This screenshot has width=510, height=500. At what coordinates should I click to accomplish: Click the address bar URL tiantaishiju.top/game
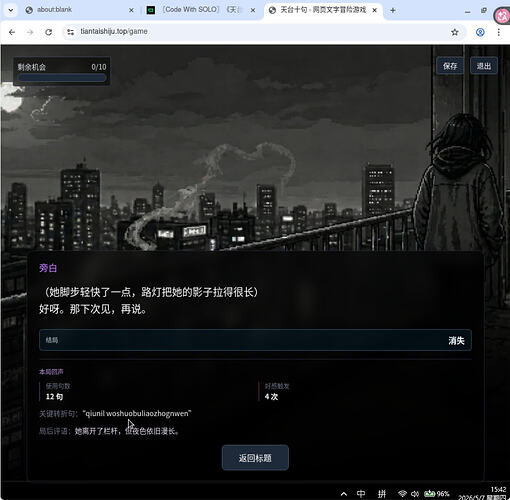pos(114,31)
